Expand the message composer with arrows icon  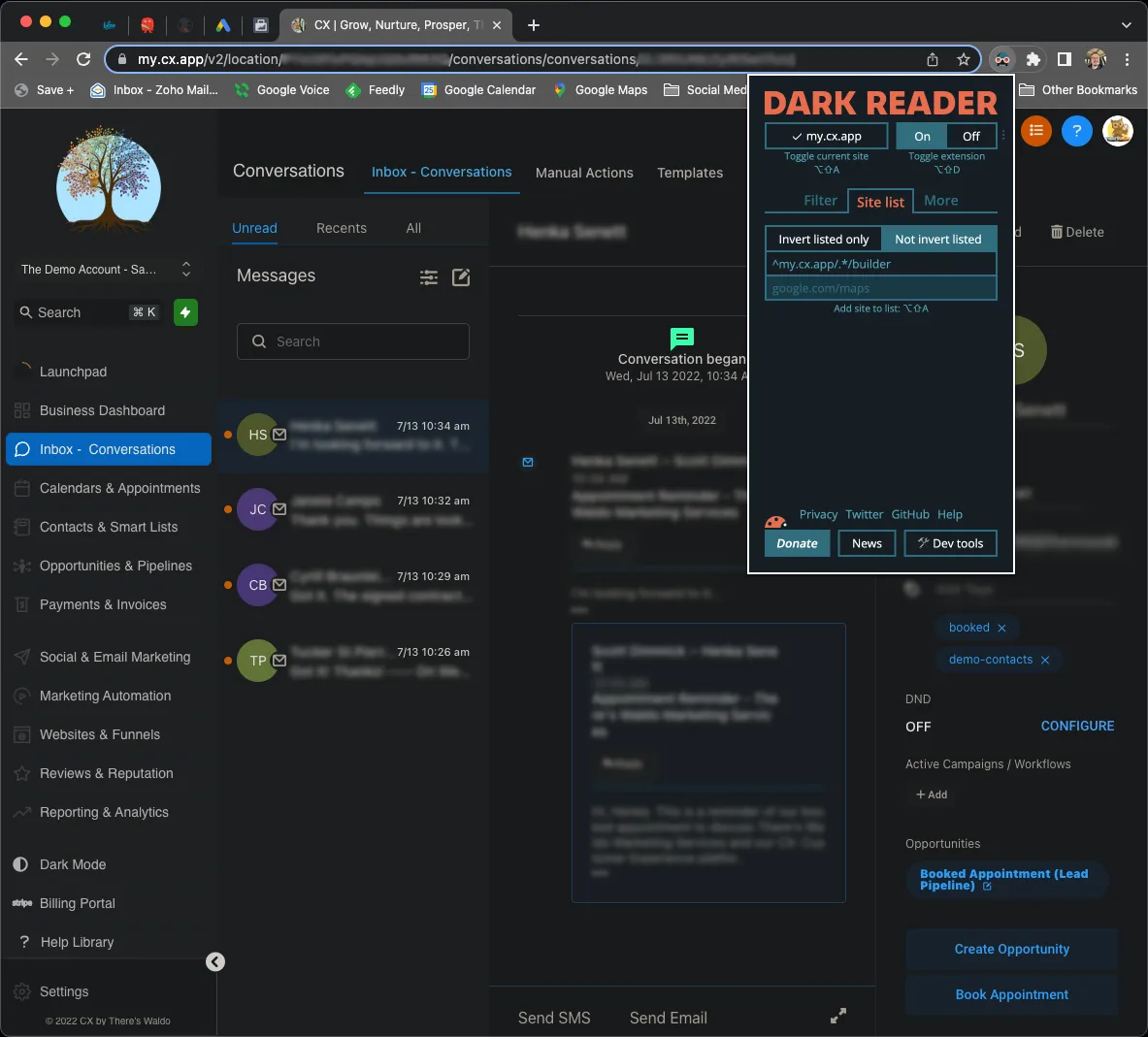(838, 1016)
